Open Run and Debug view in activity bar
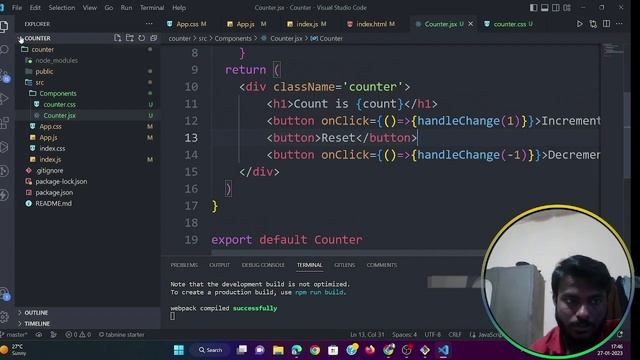The image size is (640, 360). pos(4,98)
